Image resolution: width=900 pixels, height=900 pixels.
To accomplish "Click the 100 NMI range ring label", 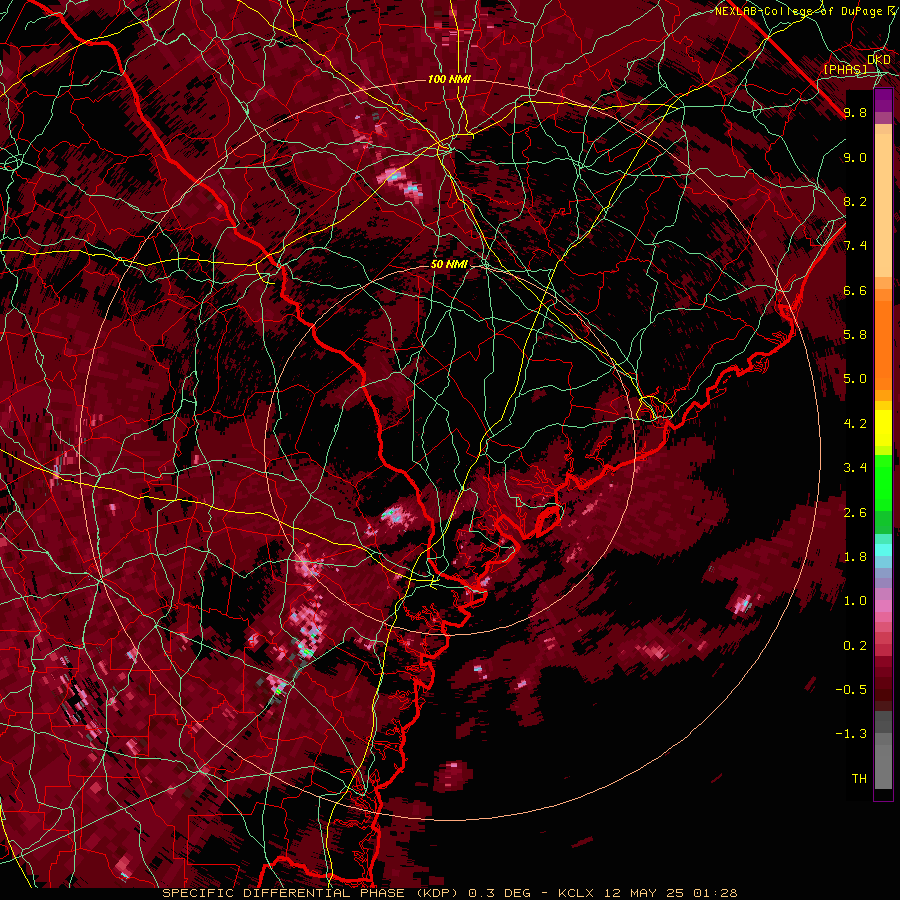I will pyautogui.click(x=449, y=79).
